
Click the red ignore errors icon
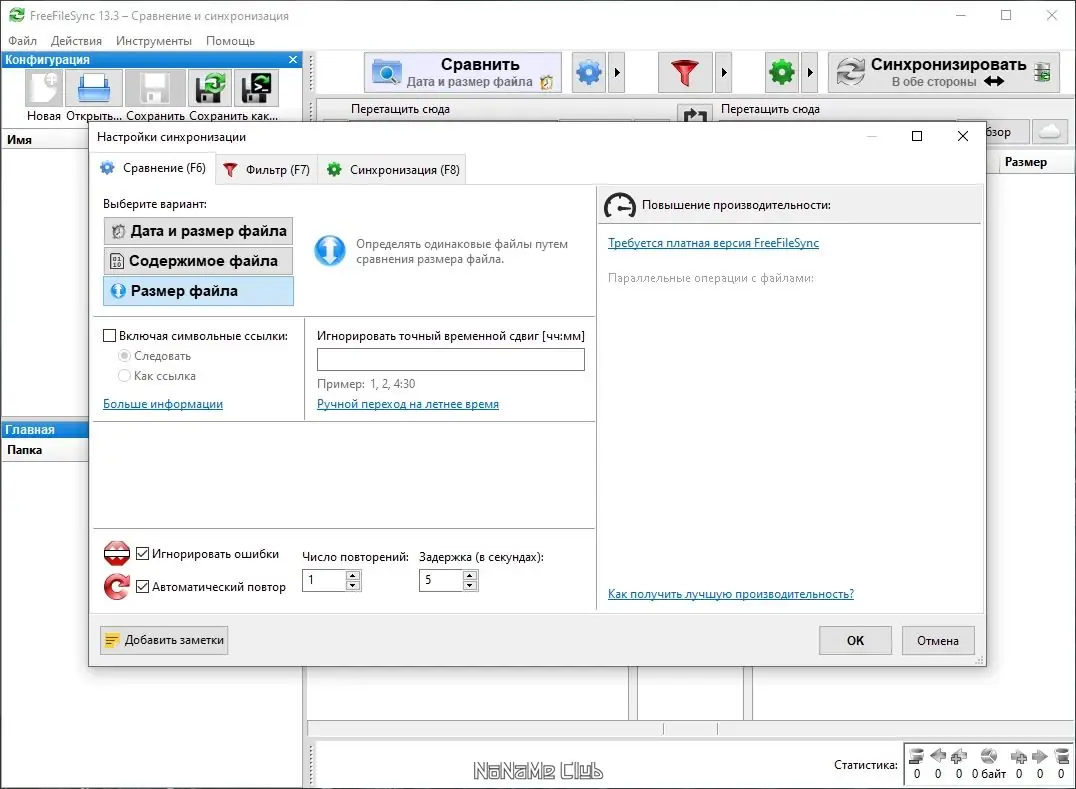[x=117, y=553]
